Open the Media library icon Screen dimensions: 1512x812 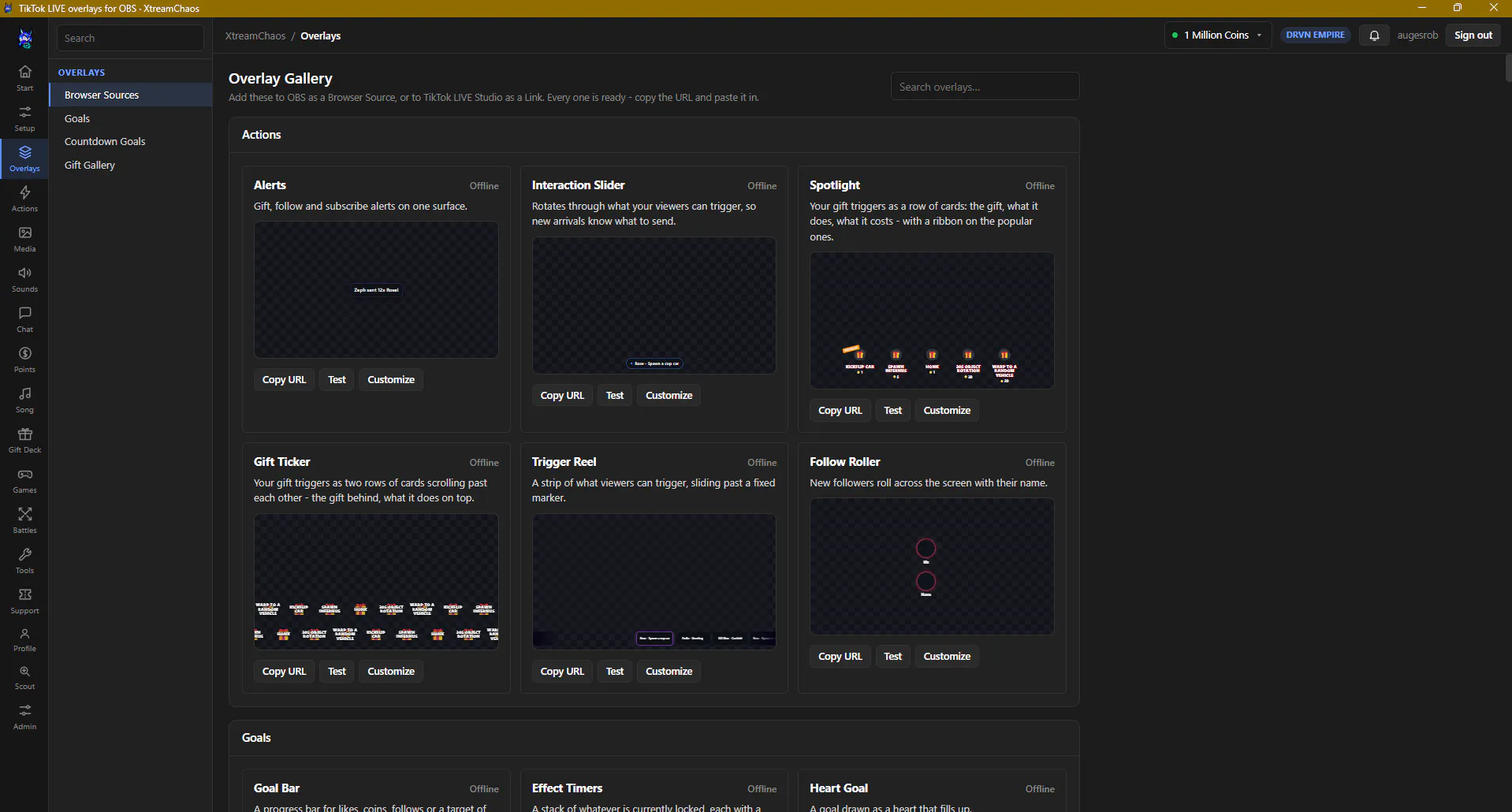[24, 239]
